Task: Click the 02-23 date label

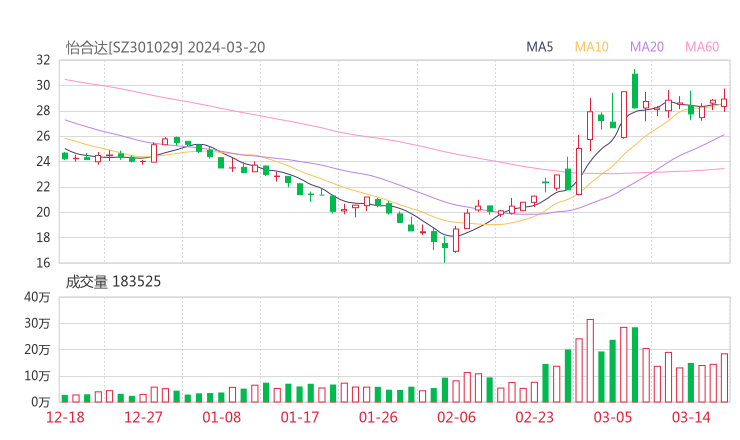Action: (535, 417)
